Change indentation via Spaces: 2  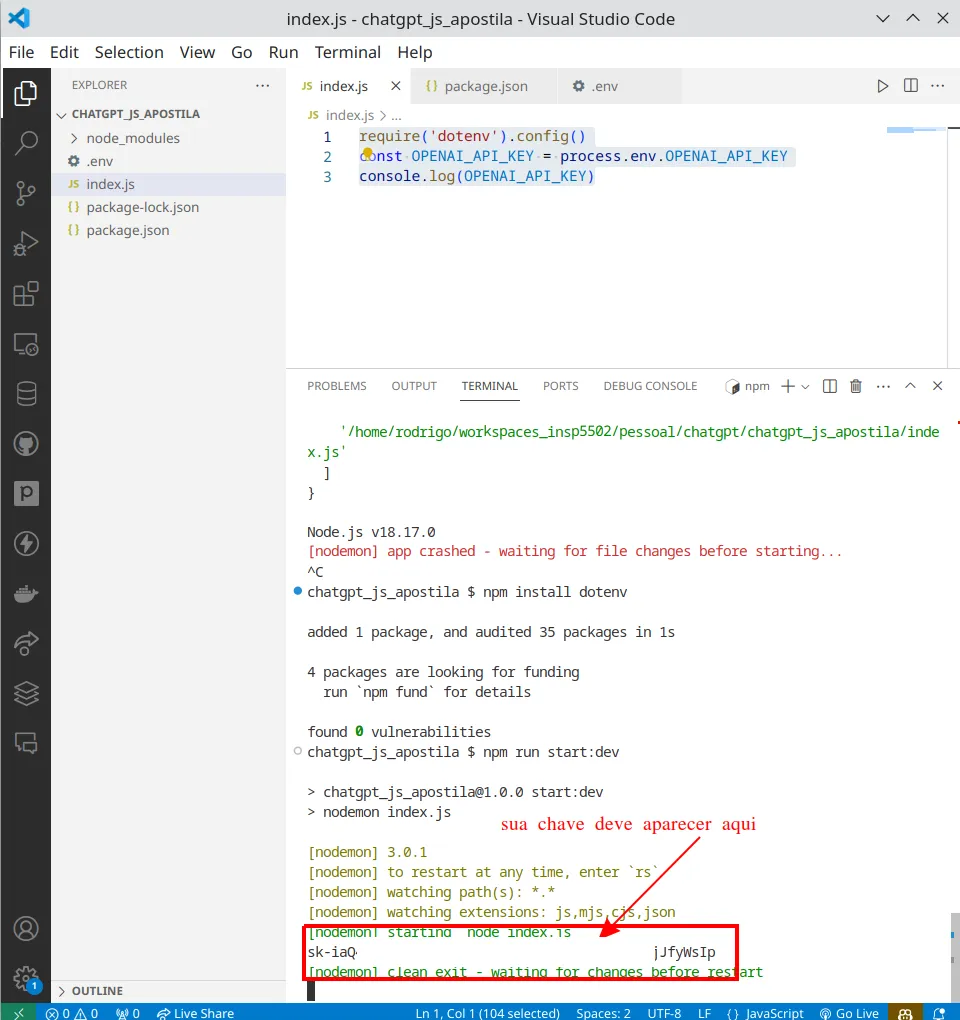coord(603,1013)
